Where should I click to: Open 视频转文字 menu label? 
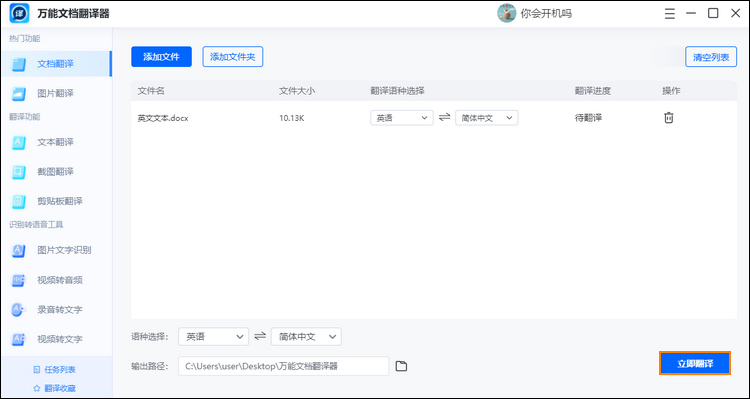[60, 339]
